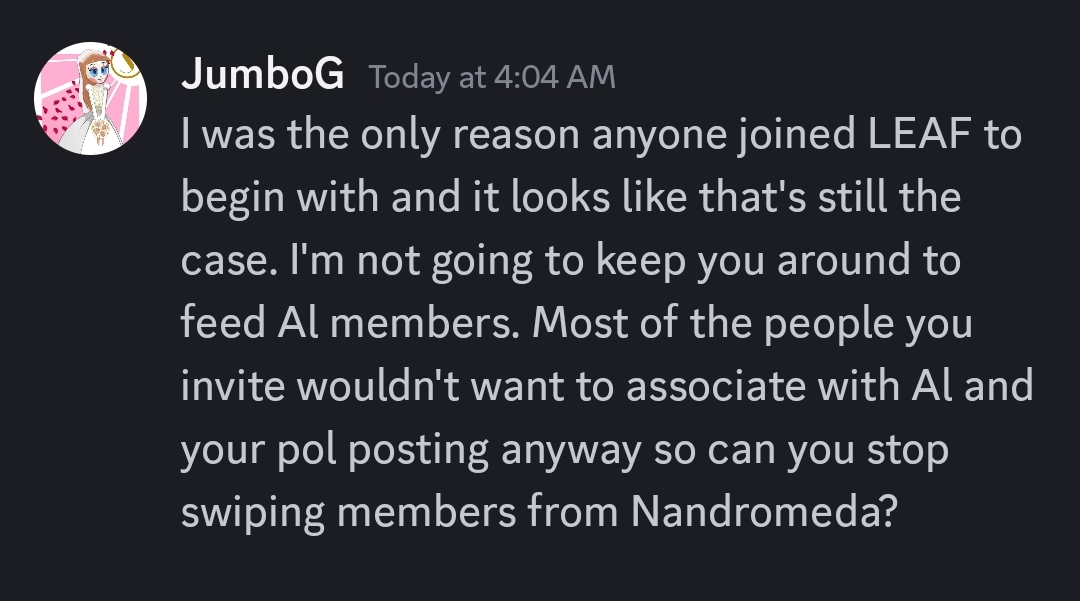This screenshot has height=601, width=1080.
Task: Click the first line 'I was the only reason'
Action: pyautogui.click(x=601, y=135)
